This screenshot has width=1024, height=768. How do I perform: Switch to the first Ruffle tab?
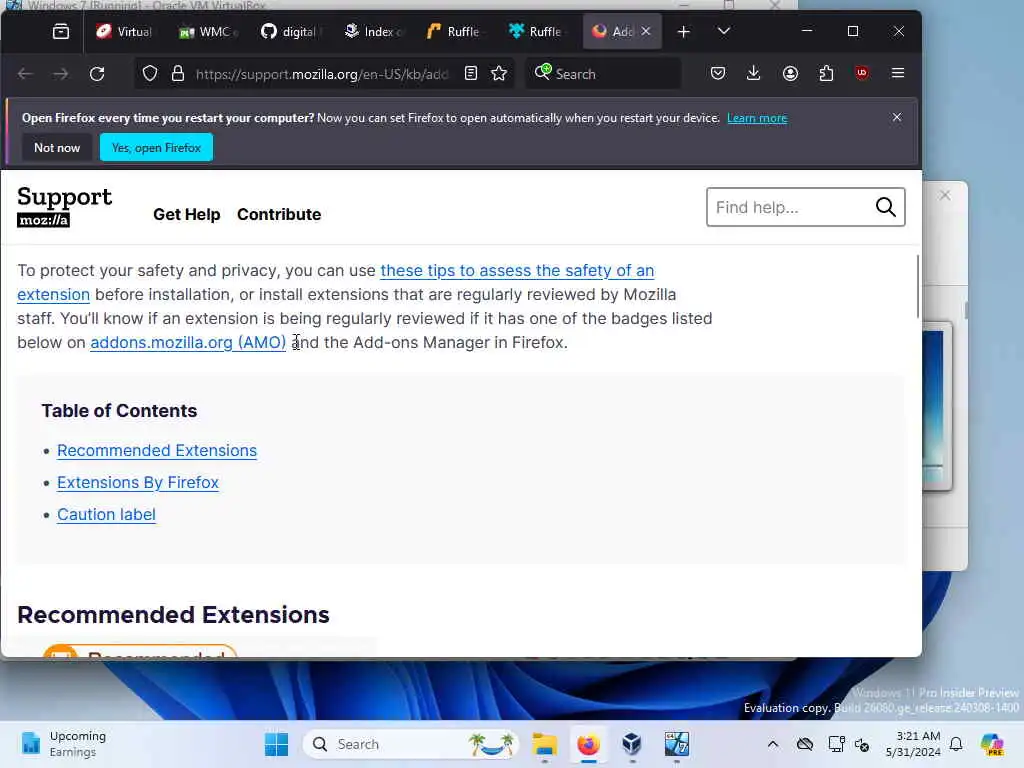tap(454, 31)
